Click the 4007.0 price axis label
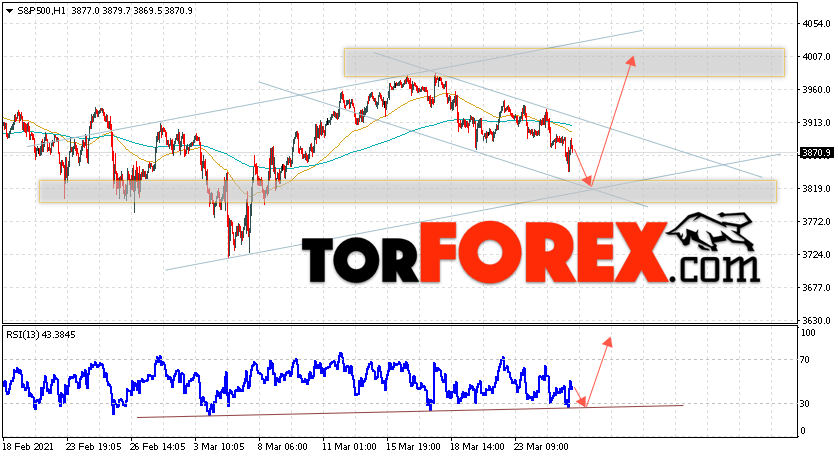 coord(816,57)
